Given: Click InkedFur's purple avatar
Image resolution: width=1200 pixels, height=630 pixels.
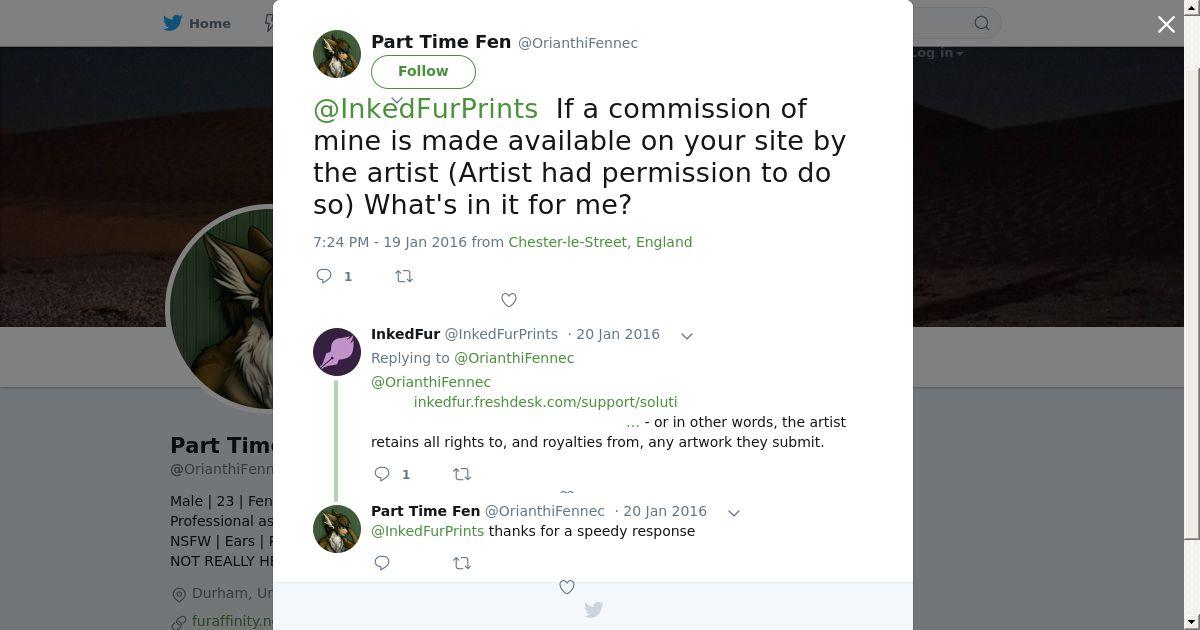Looking at the screenshot, I should (337, 352).
